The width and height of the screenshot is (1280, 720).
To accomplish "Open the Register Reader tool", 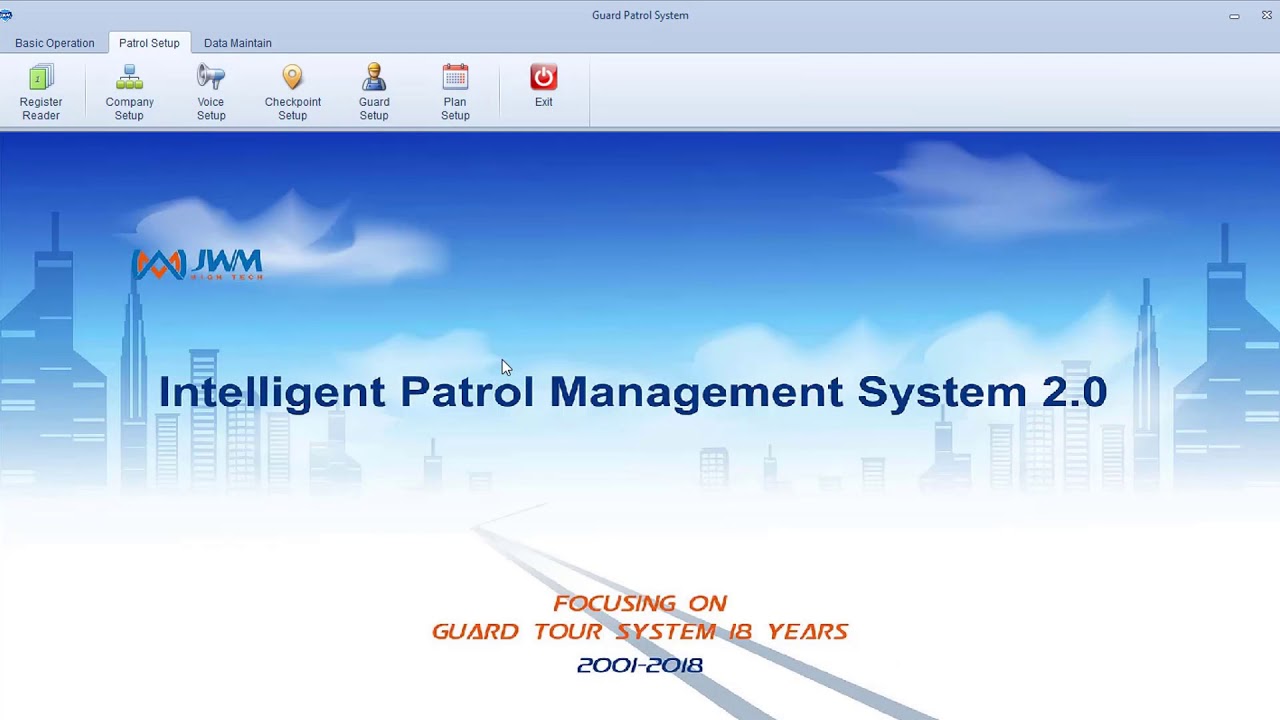I will click(x=41, y=92).
